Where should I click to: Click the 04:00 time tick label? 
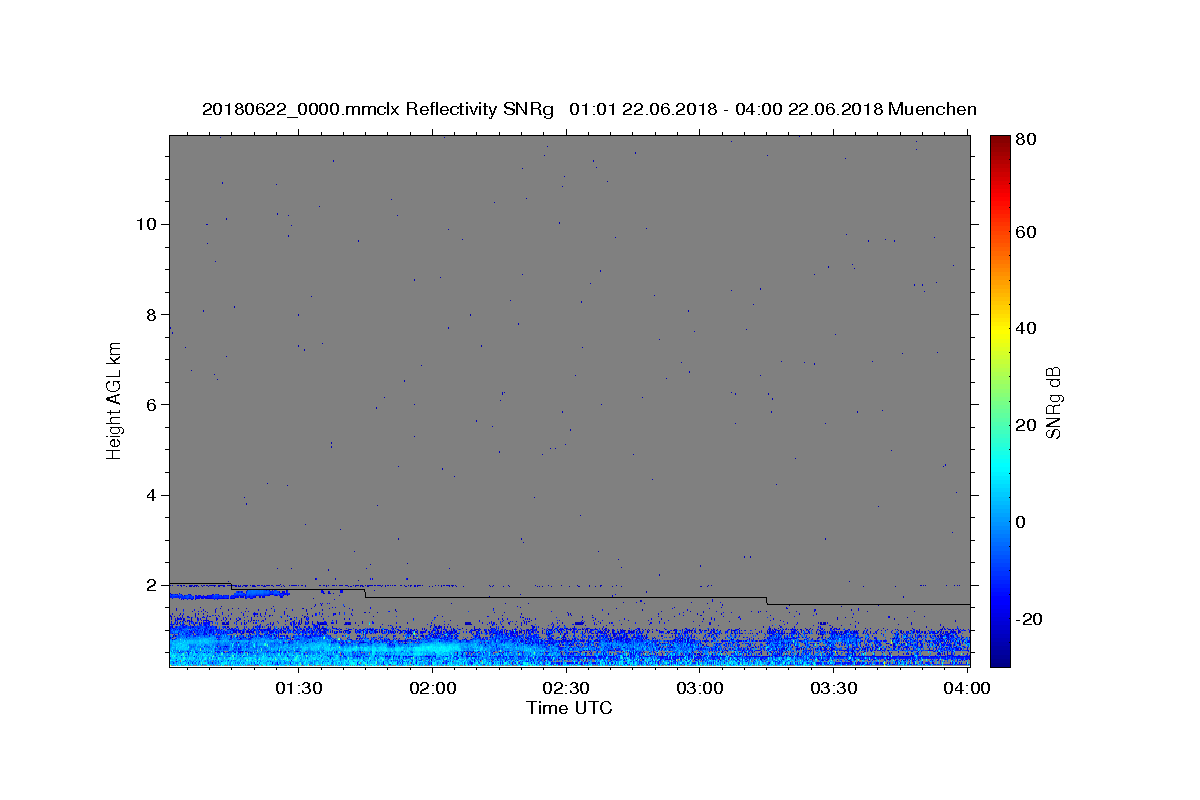click(x=967, y=688)
